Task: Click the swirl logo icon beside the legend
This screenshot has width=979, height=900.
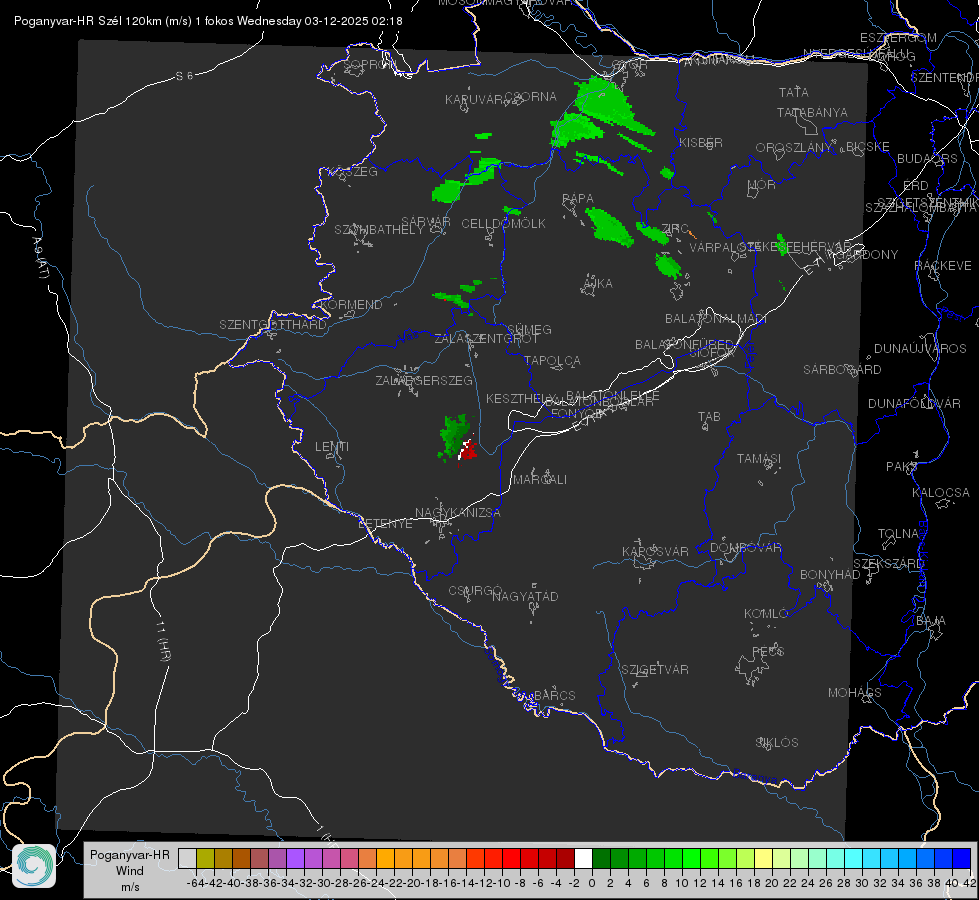Action: point(34,866)
